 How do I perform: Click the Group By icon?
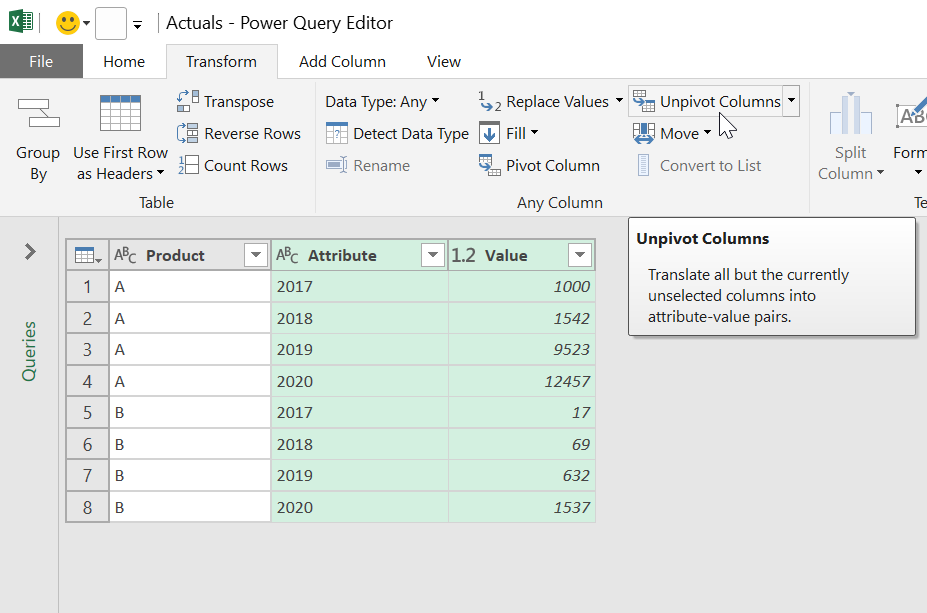coord(38,113)
